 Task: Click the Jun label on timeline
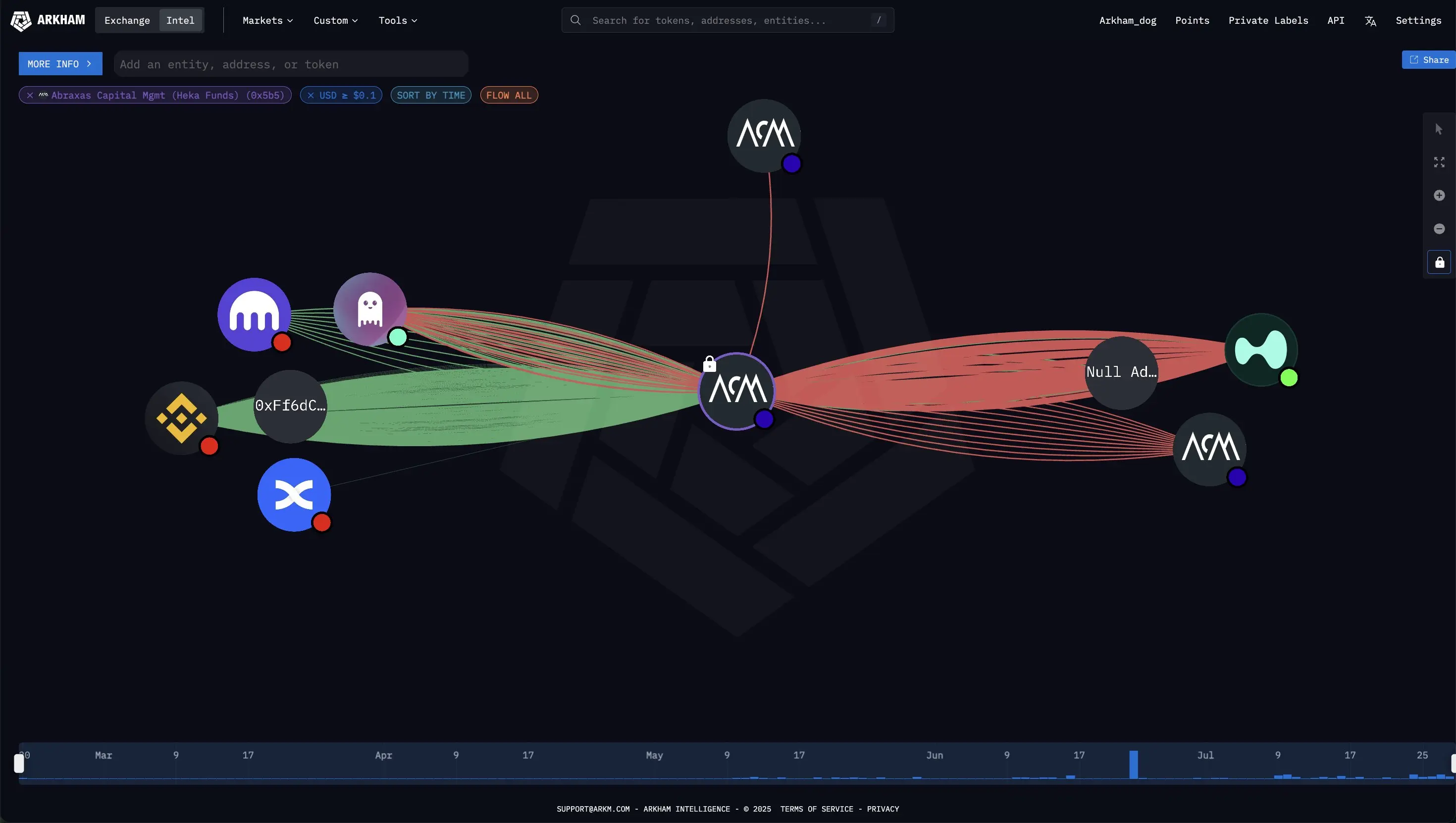(935, 755)
